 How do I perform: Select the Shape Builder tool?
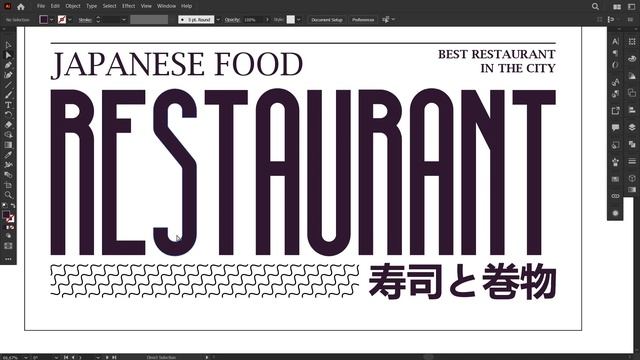(8, 135)
